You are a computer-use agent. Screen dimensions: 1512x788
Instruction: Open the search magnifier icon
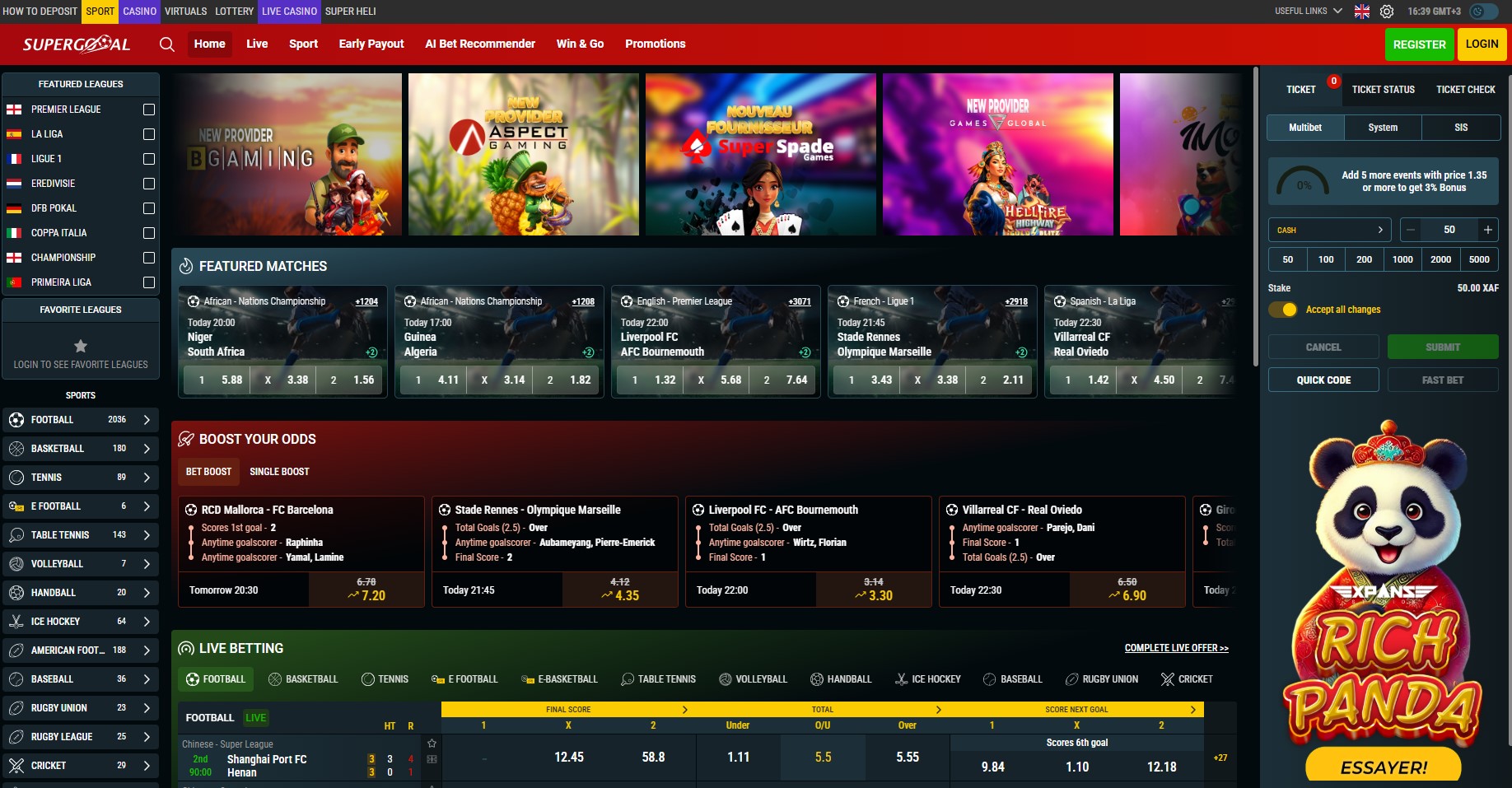click(167, 44)
